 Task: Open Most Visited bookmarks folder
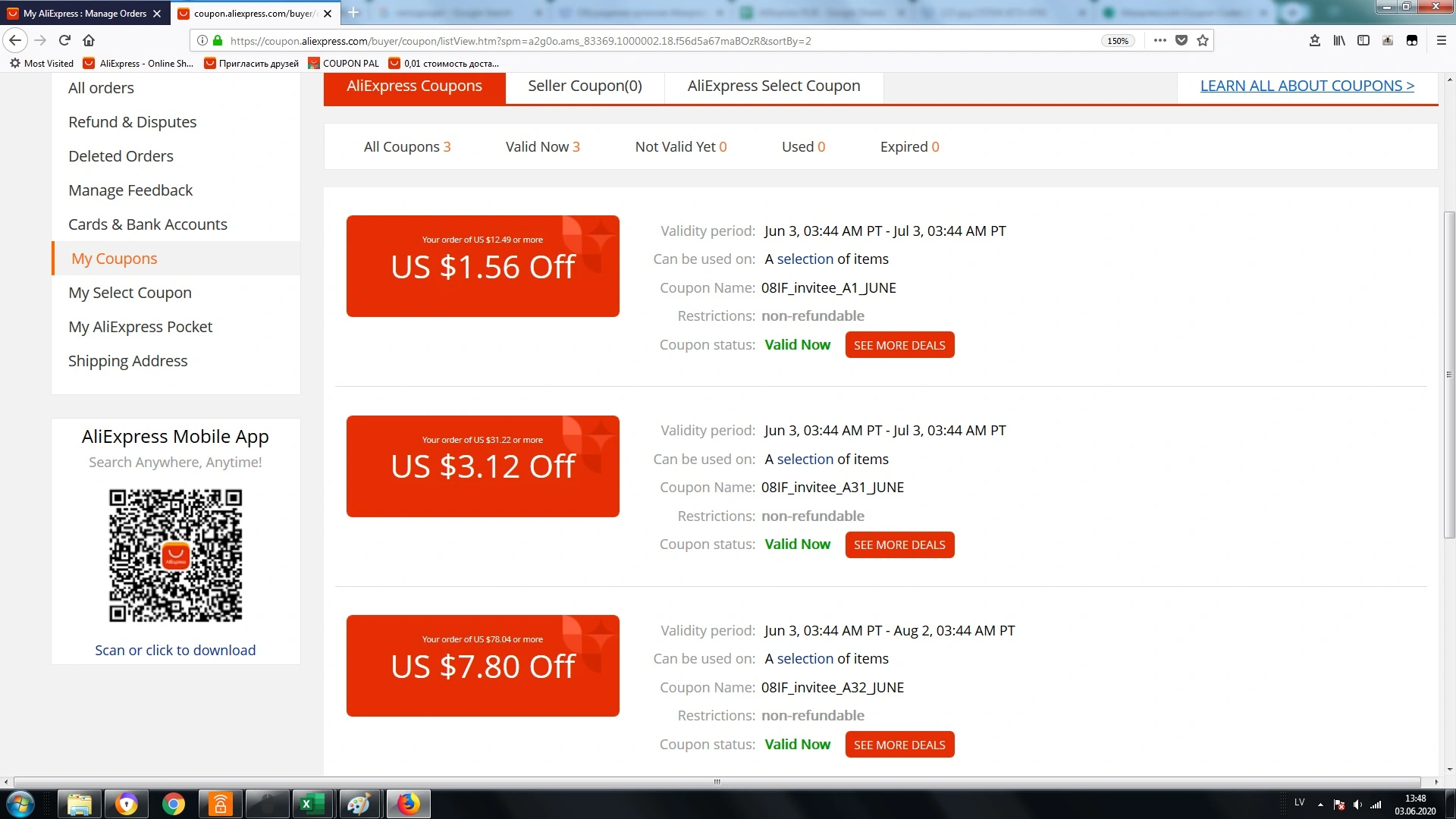[x=42, y=64]
